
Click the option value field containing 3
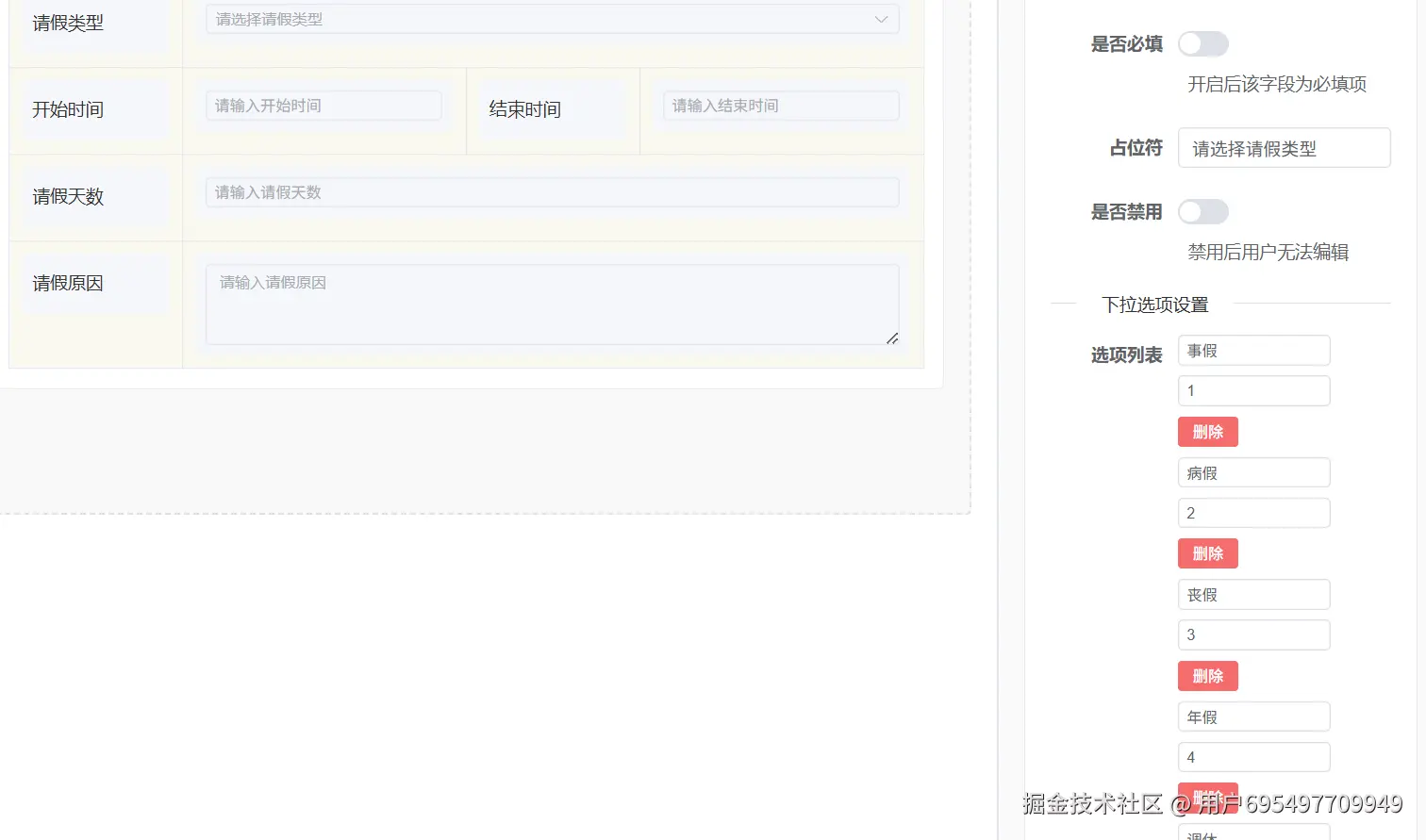[x=1253, y=634]
